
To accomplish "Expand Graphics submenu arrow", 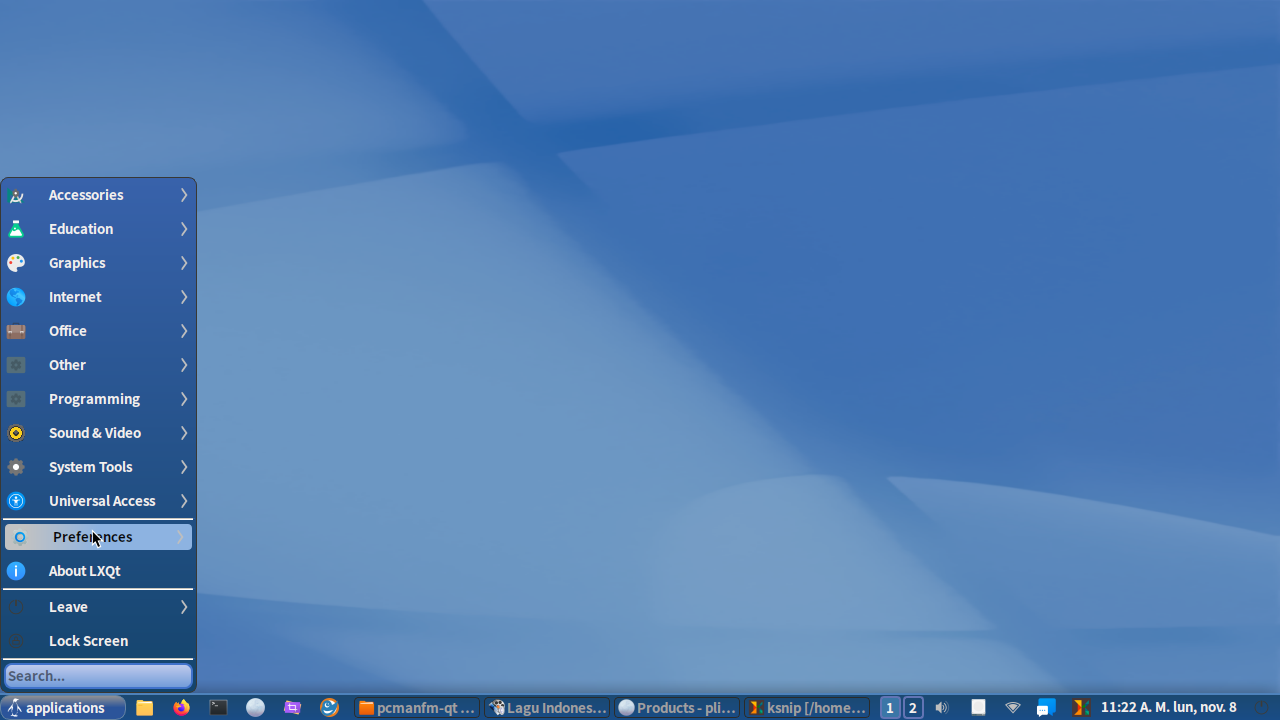I will pos(184,263).
